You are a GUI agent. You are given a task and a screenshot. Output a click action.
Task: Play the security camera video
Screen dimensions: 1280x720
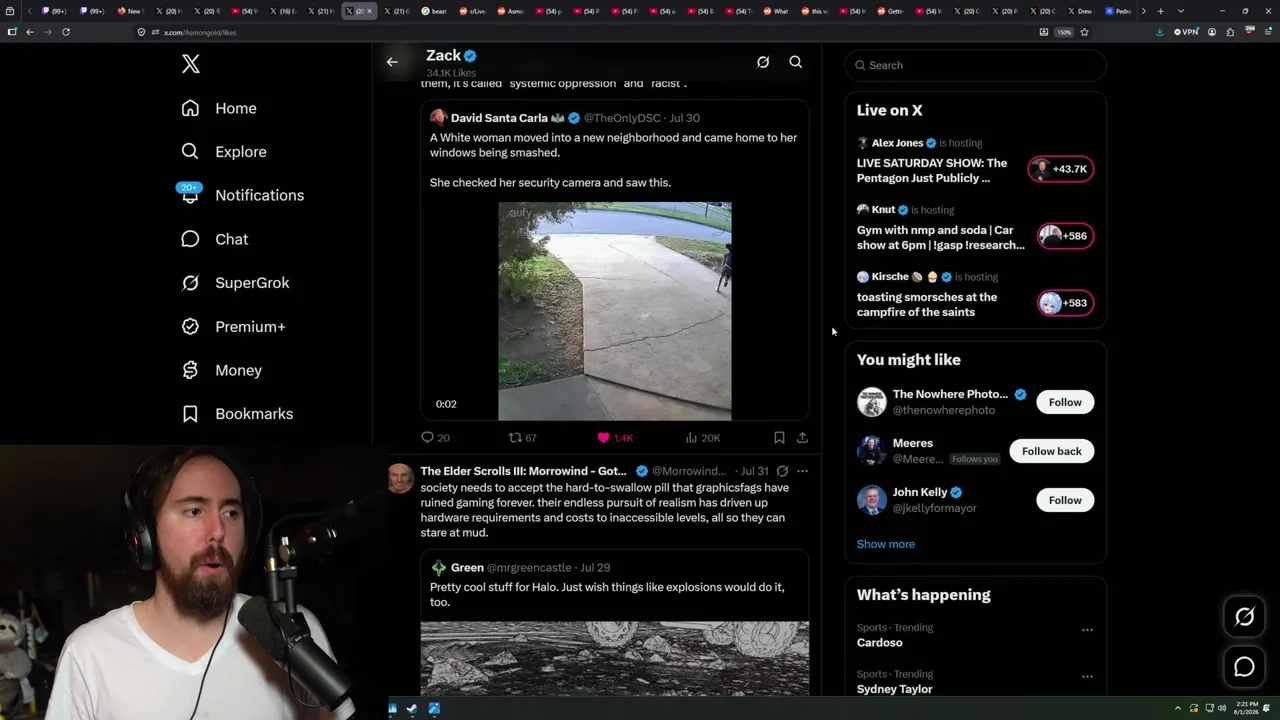click(615, 311)
